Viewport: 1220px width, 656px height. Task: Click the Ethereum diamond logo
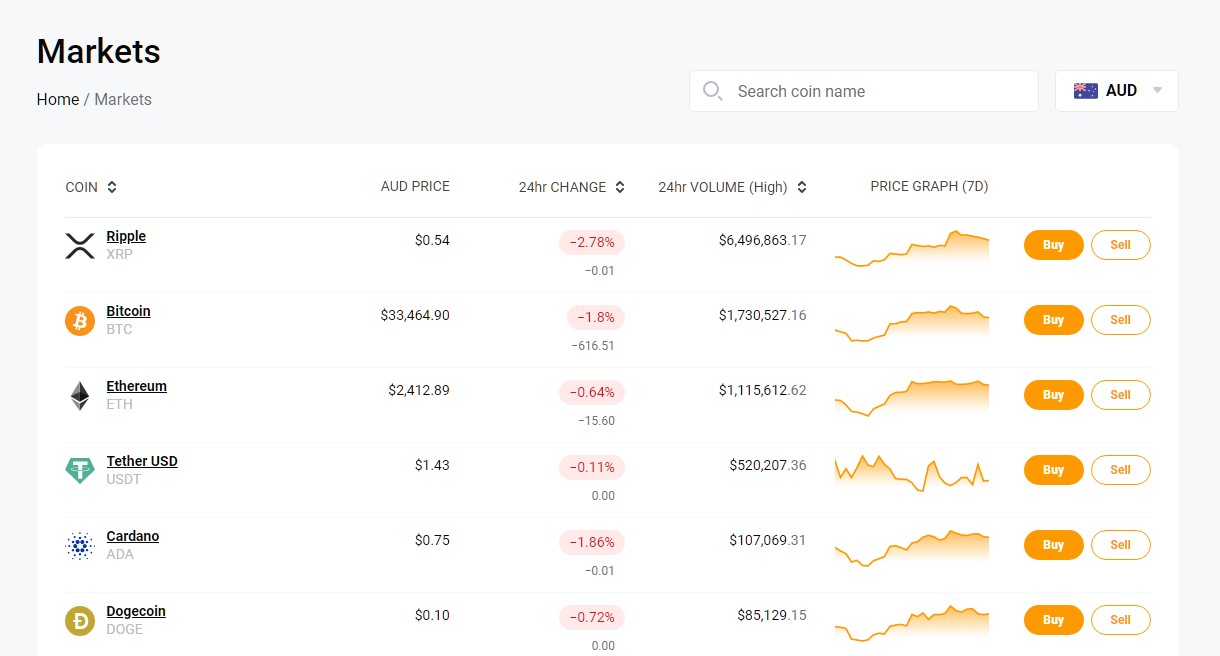(x=80, y=396)
